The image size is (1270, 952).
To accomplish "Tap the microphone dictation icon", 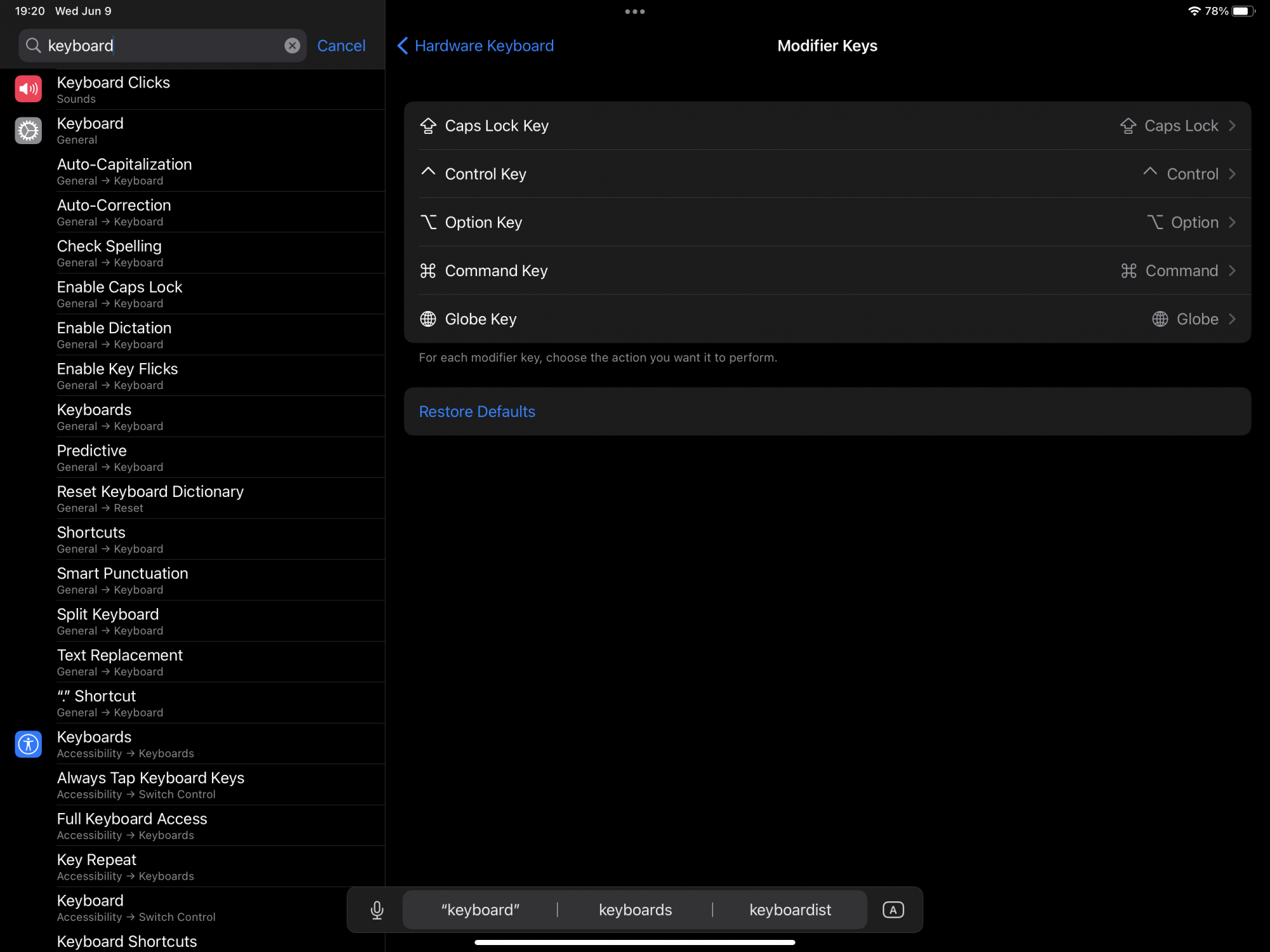I will [x=377, y=909].
